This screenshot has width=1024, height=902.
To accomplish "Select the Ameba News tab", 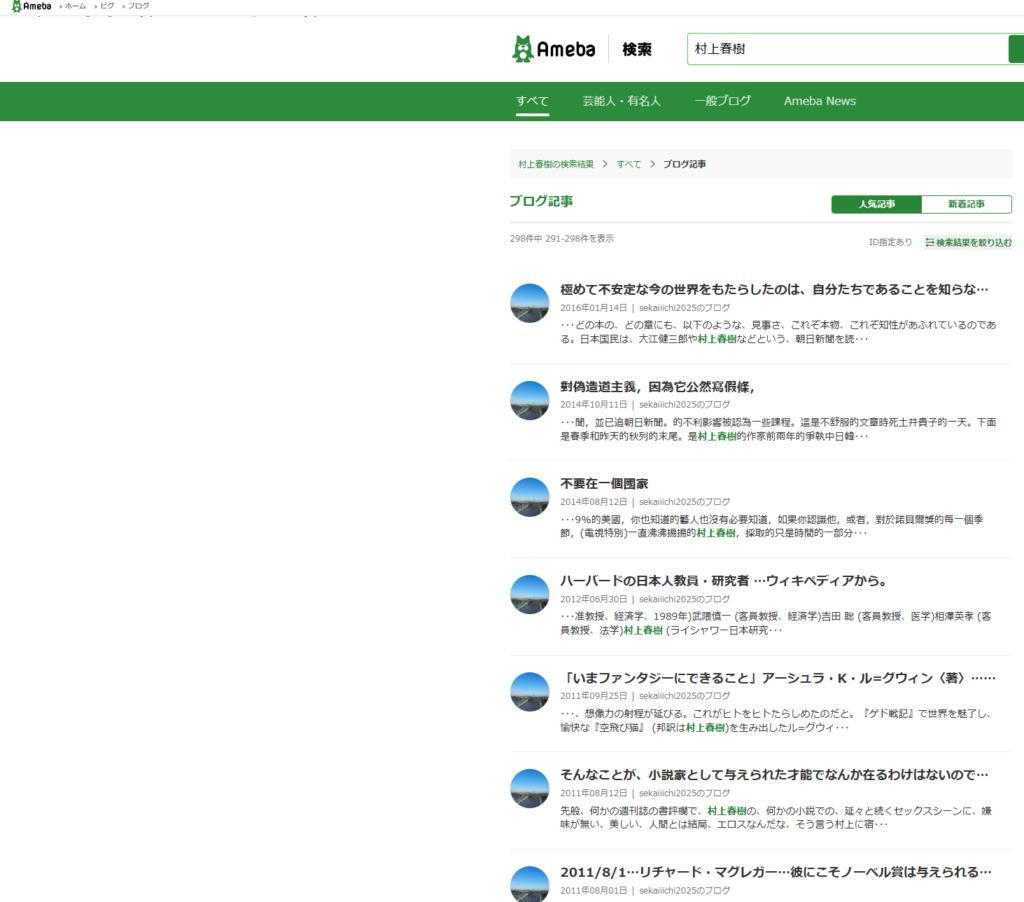I will pos(820,101).
